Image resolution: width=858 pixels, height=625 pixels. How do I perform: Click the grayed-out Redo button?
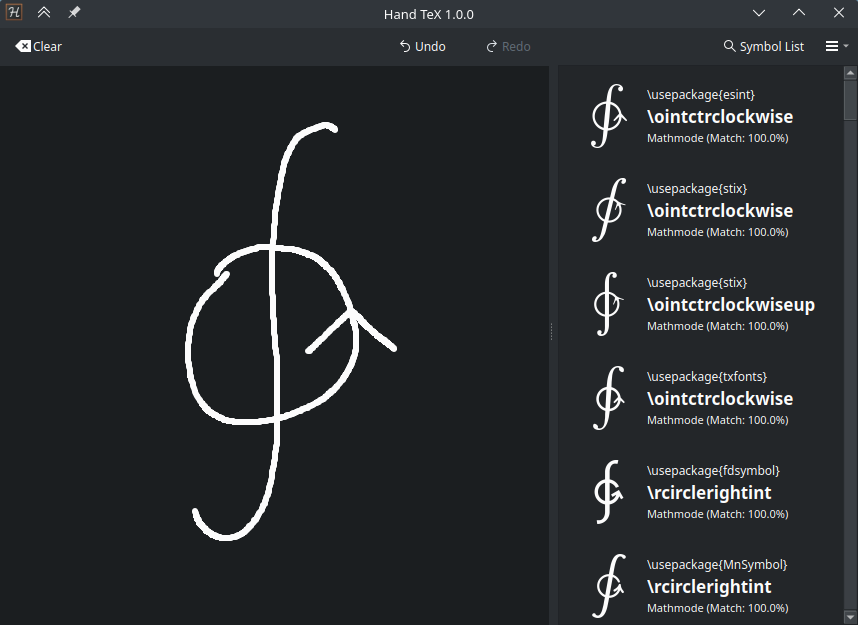[x=508, y=47]
